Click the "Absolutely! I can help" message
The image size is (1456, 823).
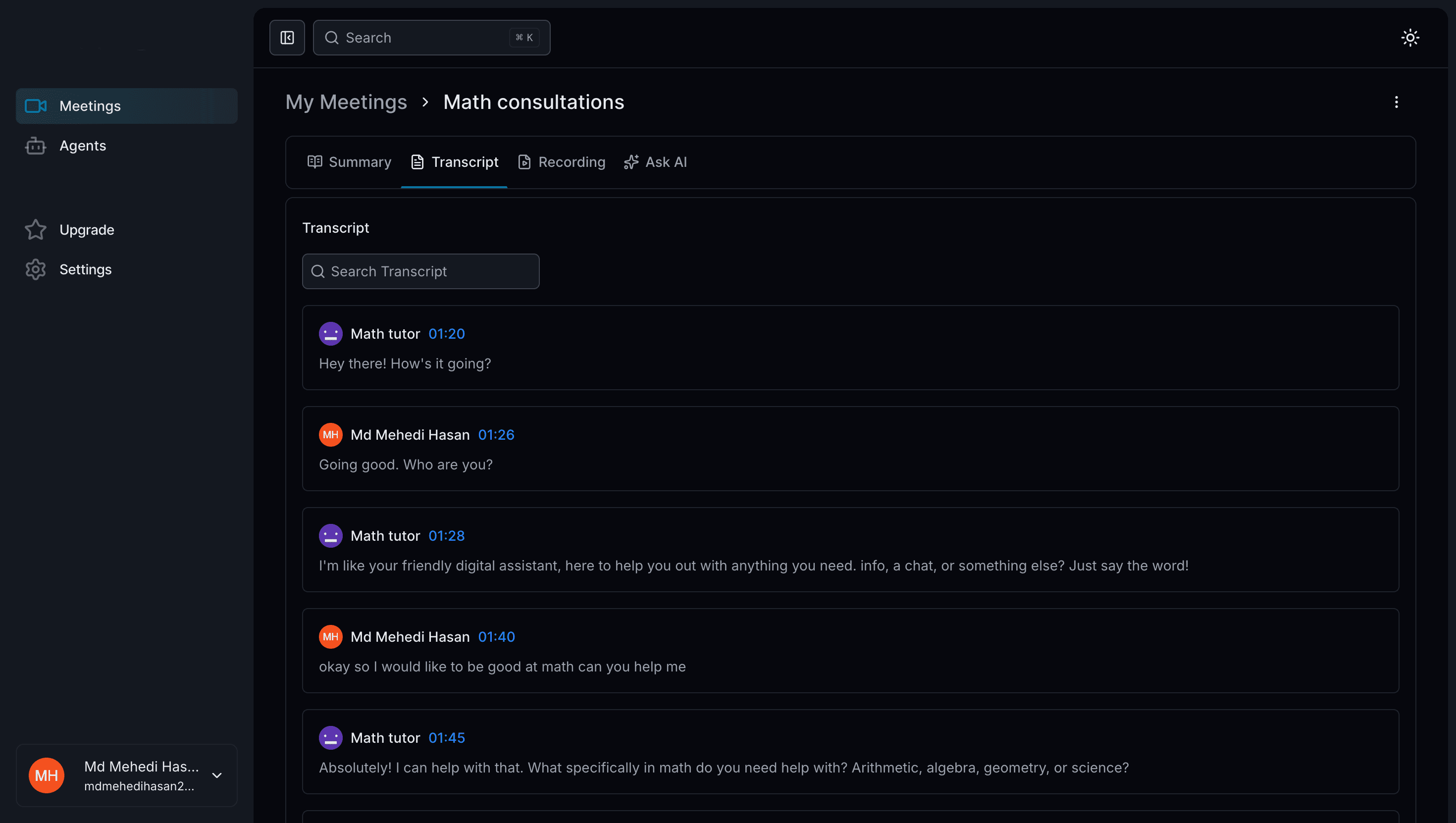coord(724,768)
